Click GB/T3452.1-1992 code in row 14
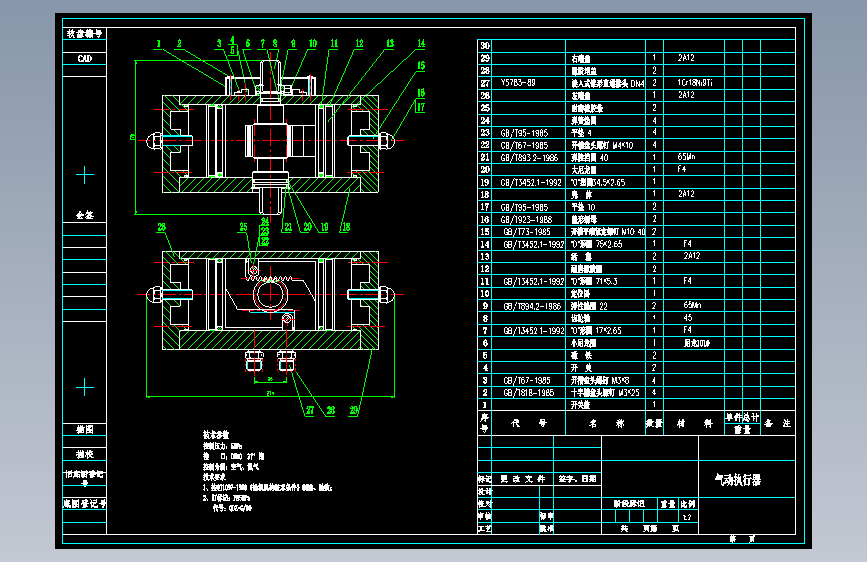867x562 pixels. tap(534, 244)
